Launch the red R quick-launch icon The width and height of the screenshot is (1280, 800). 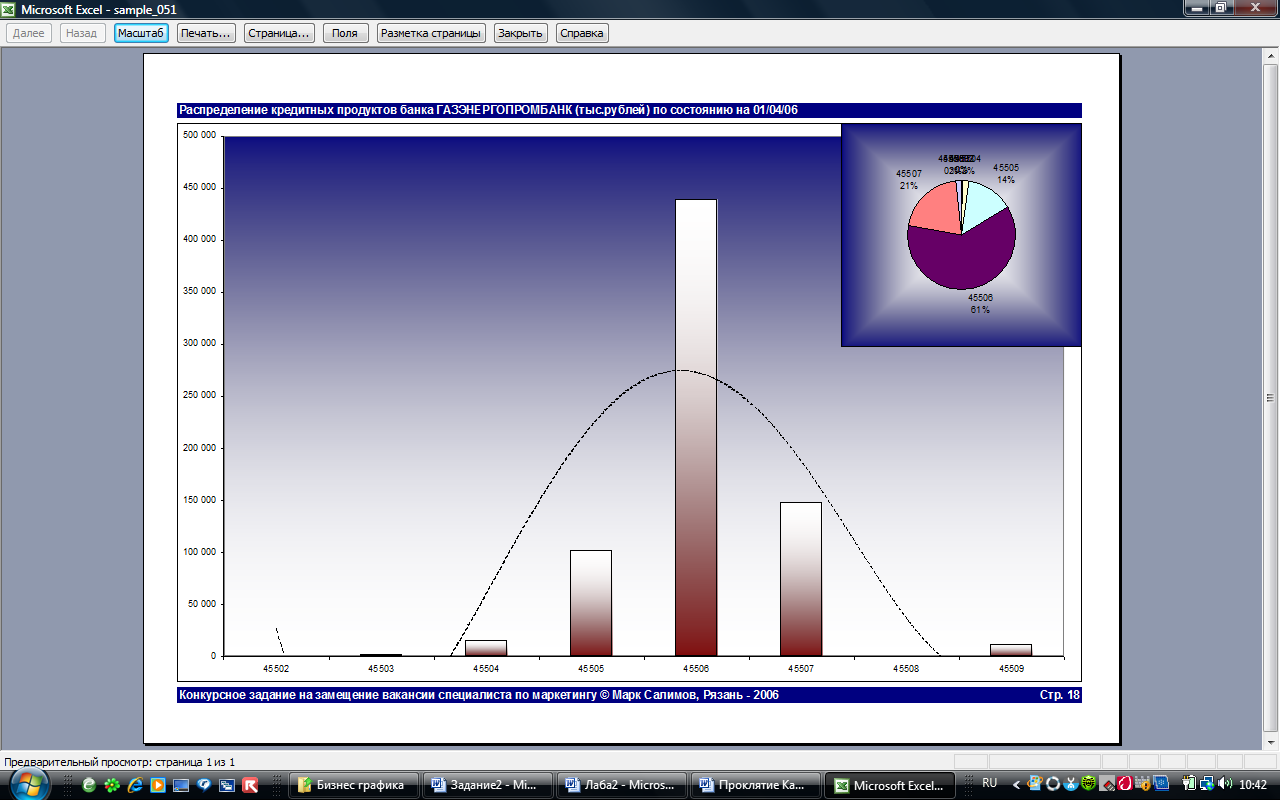(250, 785)
